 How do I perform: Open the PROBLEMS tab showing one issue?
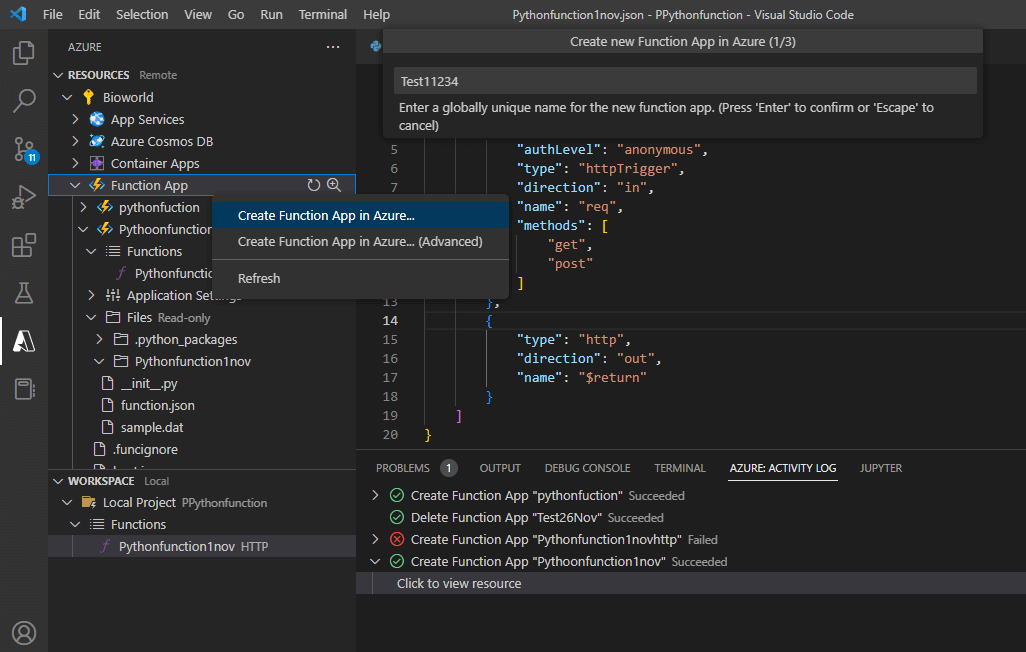click(405, 467)
